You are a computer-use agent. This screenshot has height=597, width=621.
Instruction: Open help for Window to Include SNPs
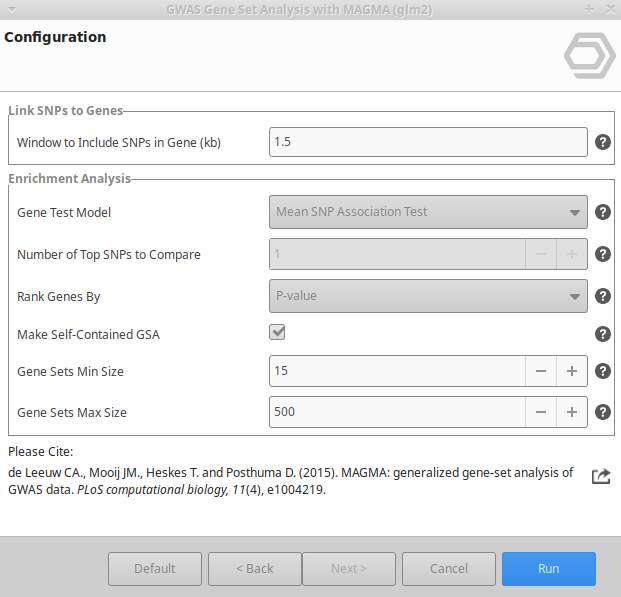pos(602,142)
